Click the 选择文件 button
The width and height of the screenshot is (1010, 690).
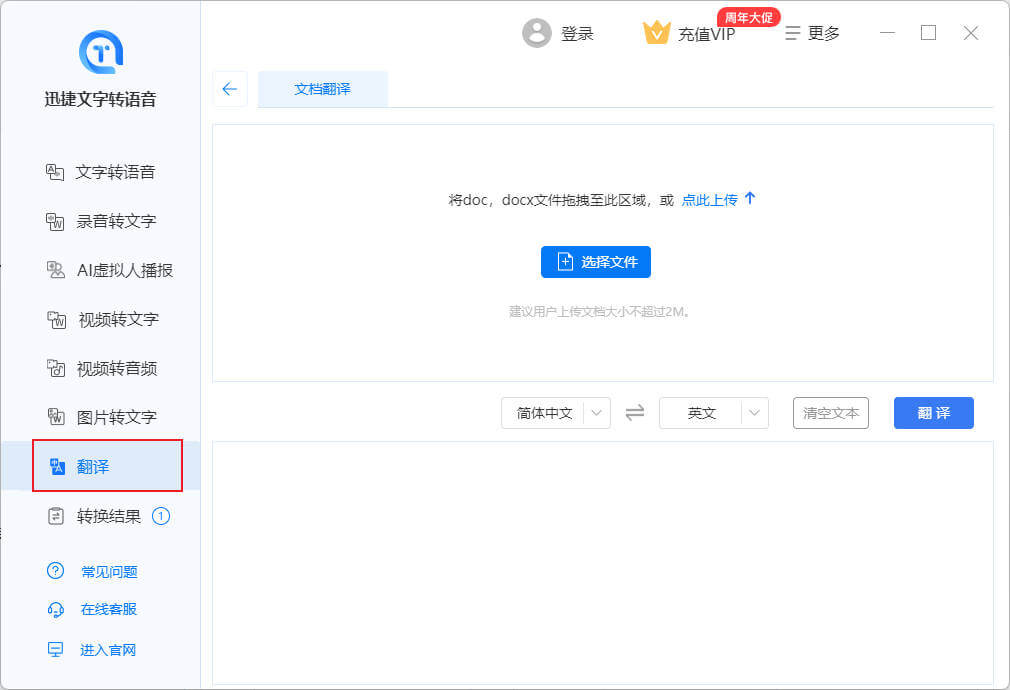coord(596,262)
